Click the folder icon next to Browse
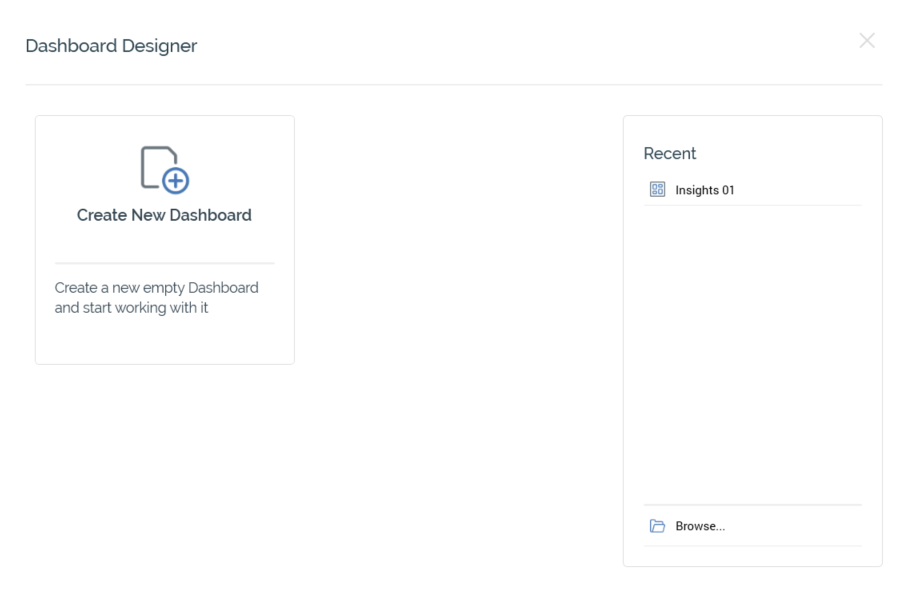910x593 pixels. (x=657, y=526)
